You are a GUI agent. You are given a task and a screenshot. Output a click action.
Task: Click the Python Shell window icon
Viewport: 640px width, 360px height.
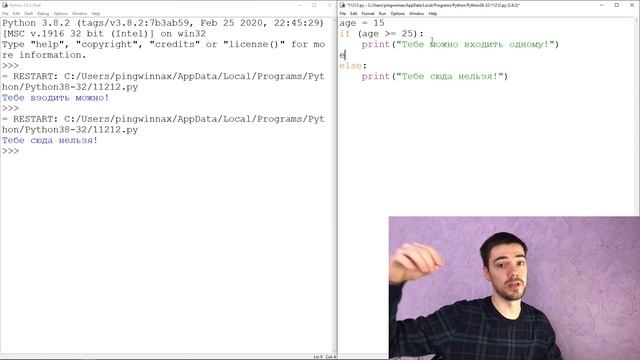tap(5, 5)
